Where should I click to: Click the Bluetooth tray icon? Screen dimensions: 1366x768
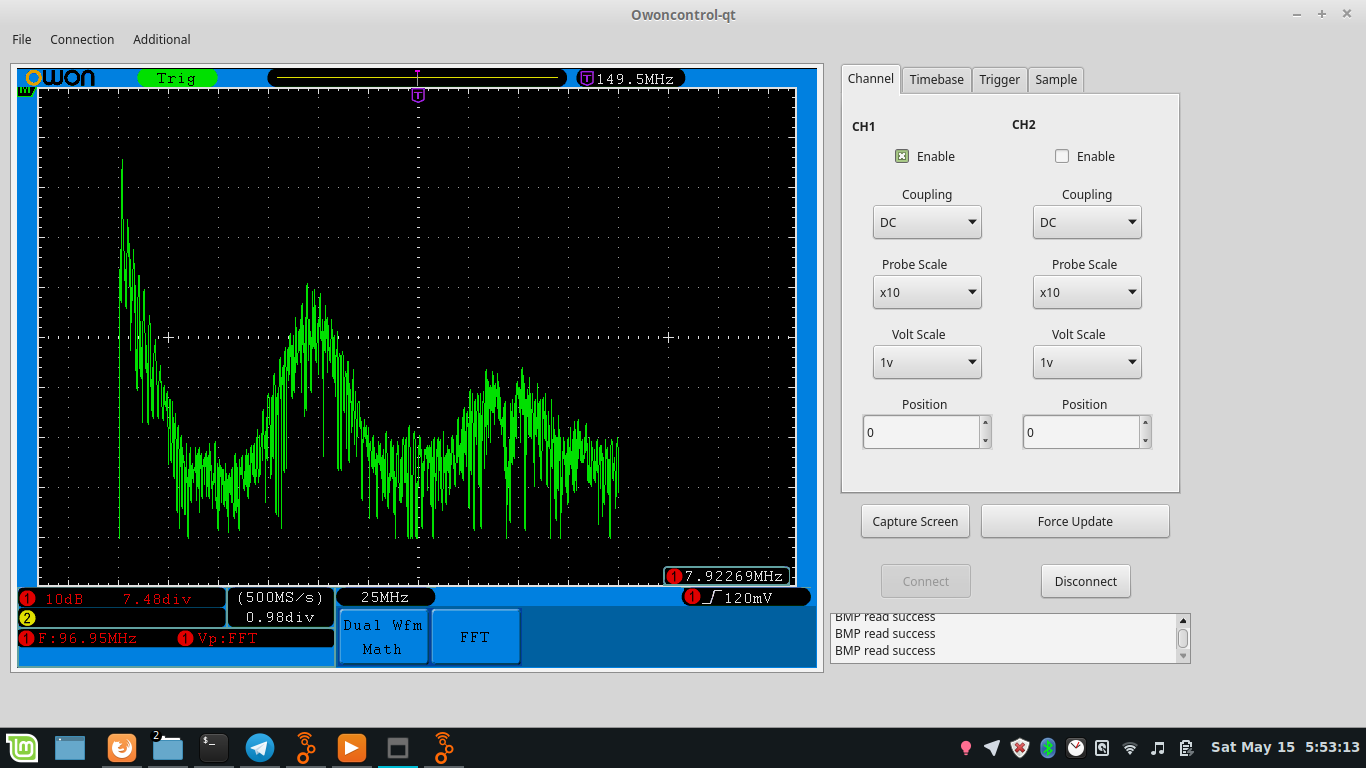[x=1048, y=747]
